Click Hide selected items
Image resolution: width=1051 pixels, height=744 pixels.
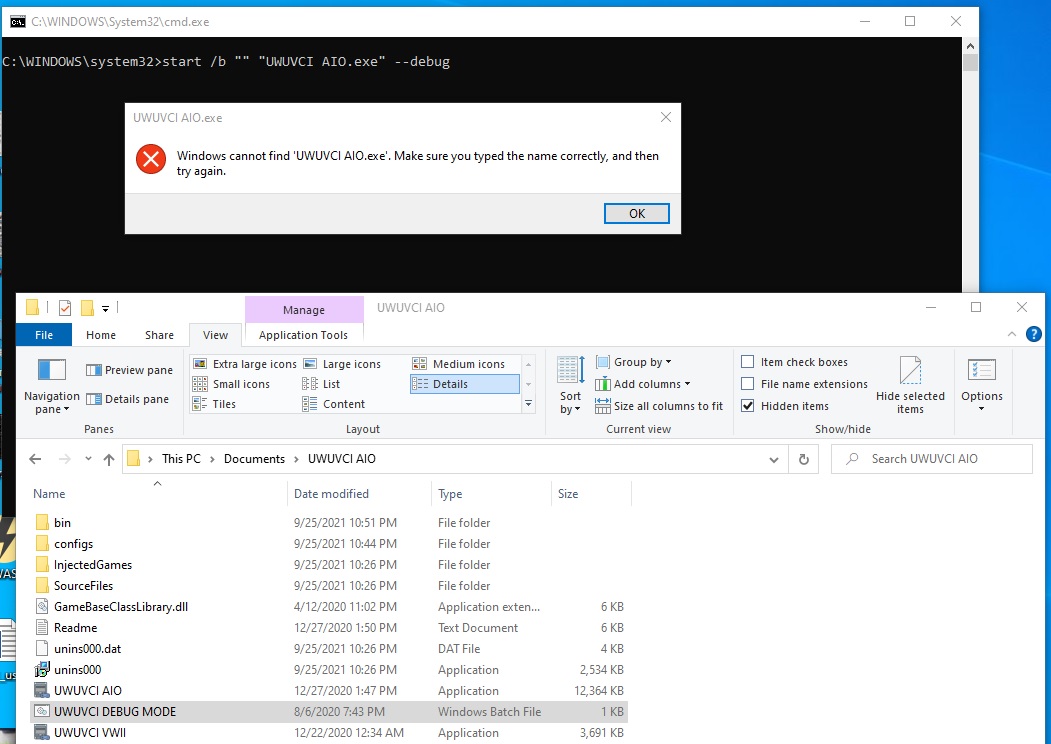tap(910, 385)
